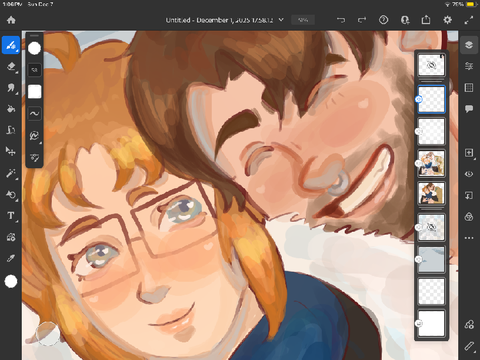Open the Comments panel
This screenshot has width=480, height=360.
click(x=469, y=109)
